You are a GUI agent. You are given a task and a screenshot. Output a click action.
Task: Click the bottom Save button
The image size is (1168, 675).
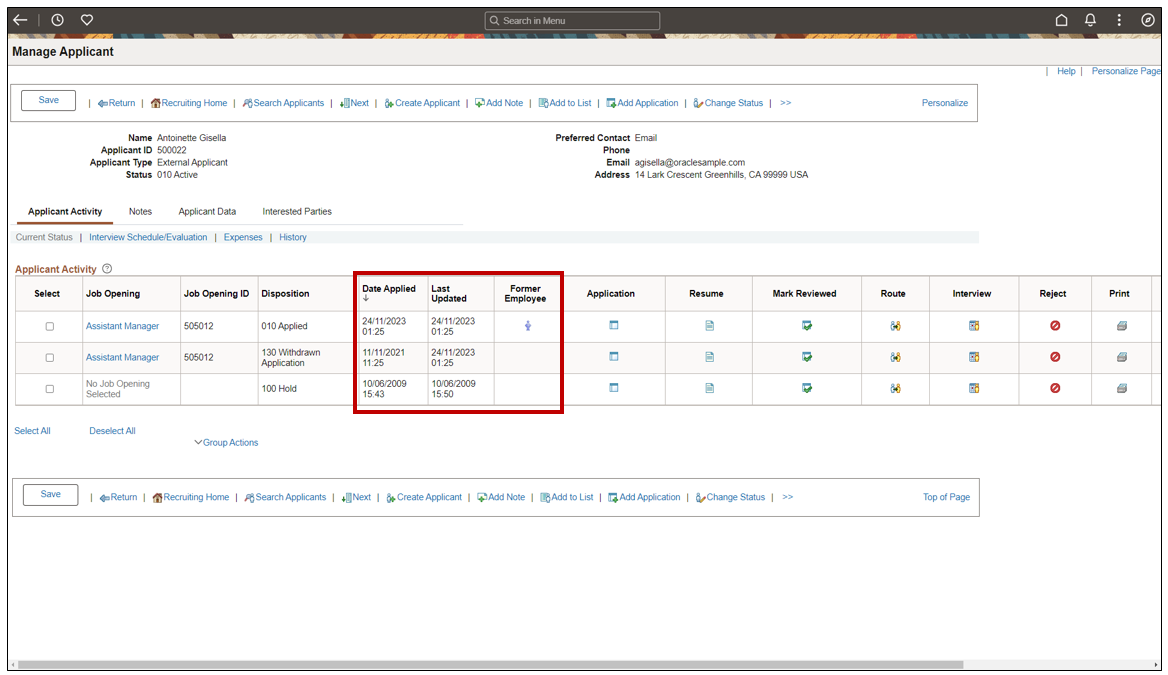(x=51, y=495)
